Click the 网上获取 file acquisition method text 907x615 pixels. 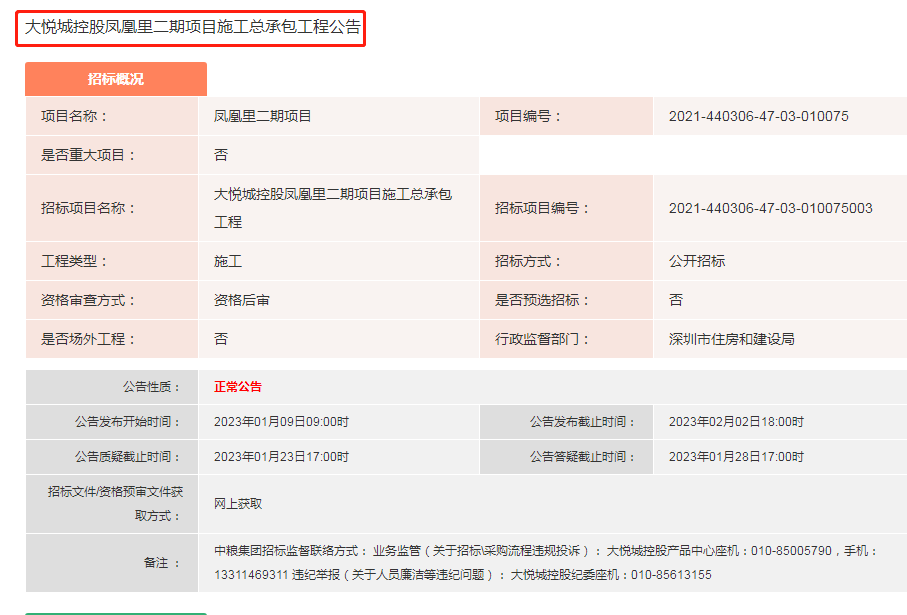coord(238,504)
